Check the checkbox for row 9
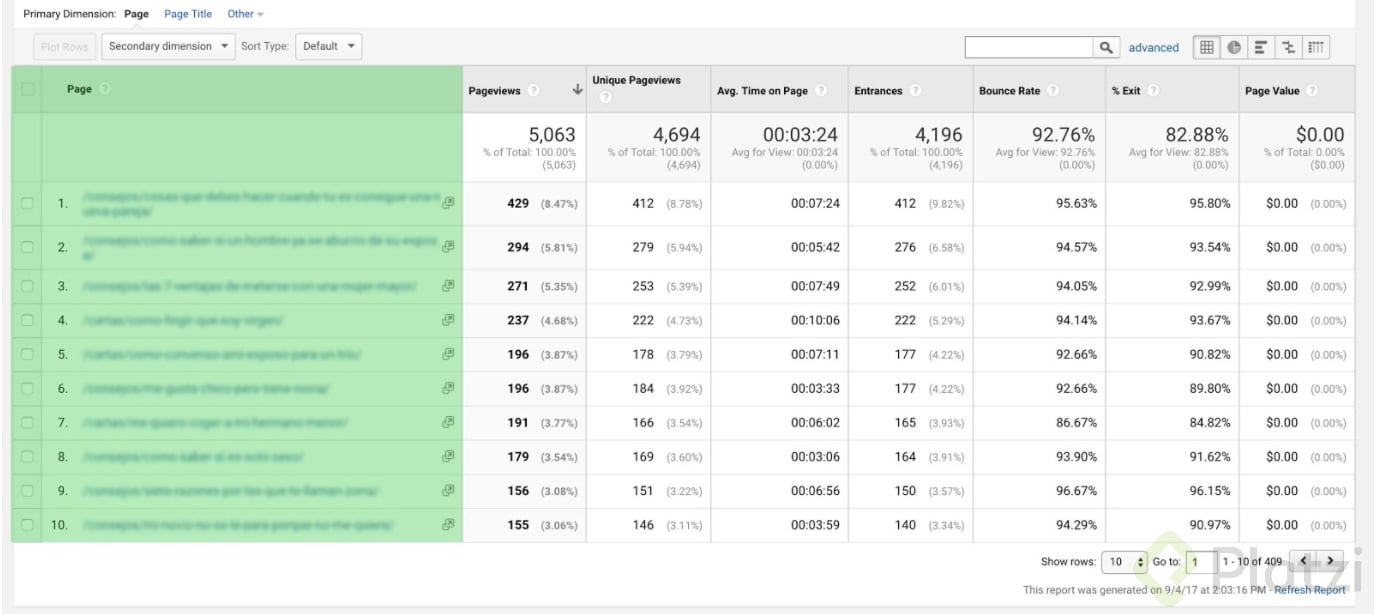Screen dimensions: 1376x614 pyautogui.click(x=27, y=491)
